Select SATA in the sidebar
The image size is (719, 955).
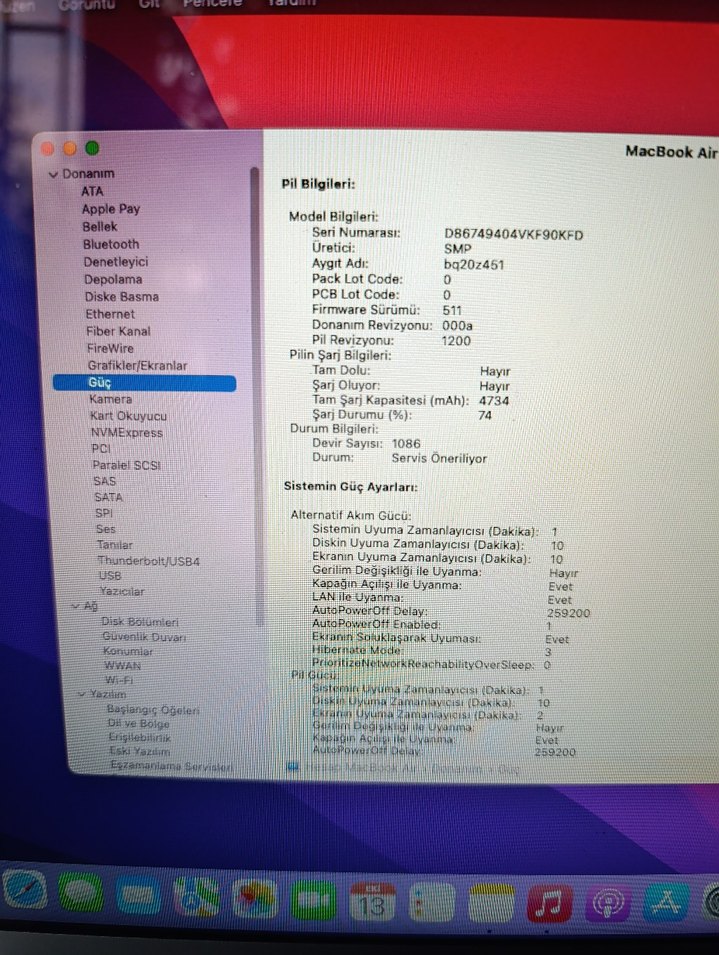(108, 497)
